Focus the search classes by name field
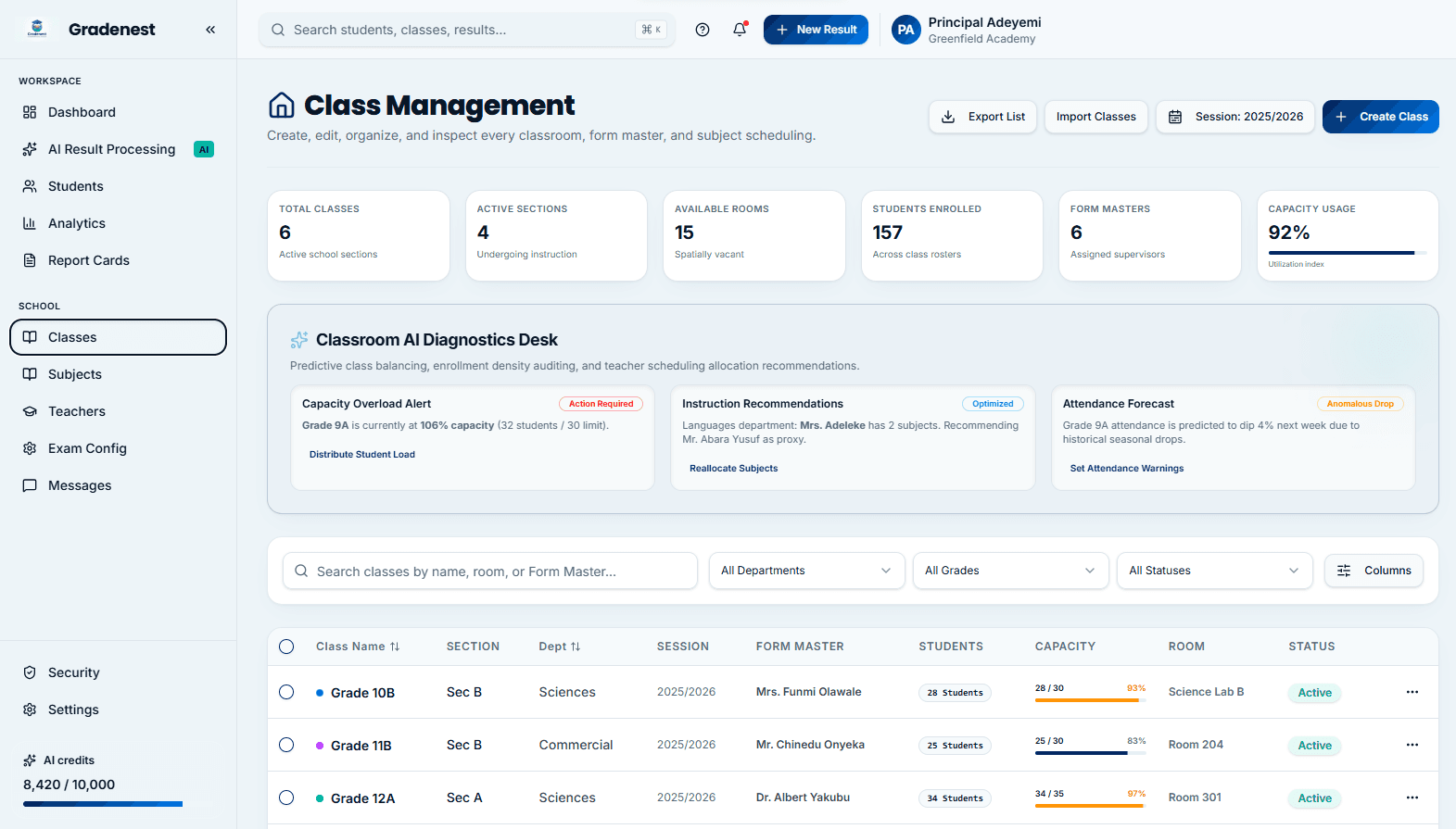 490,571
